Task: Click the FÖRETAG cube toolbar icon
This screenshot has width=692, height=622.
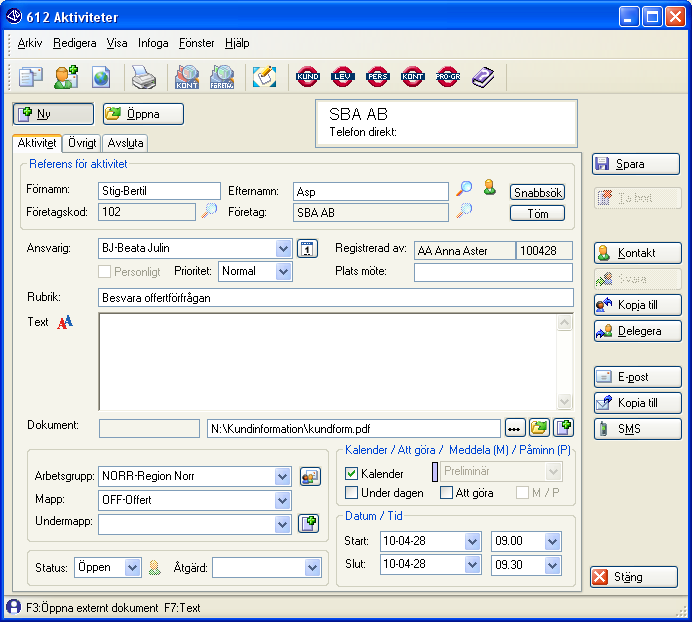Action: tap(222, 77)
